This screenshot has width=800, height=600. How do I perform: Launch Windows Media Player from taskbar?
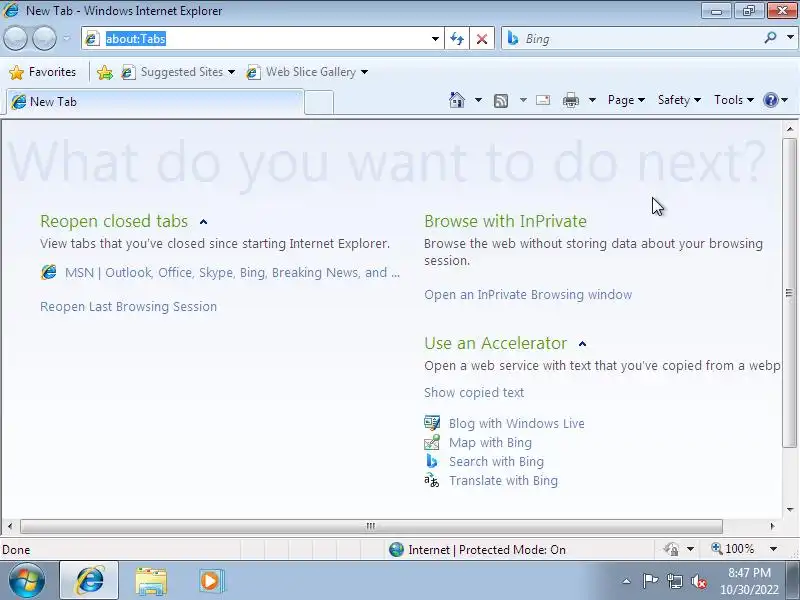[x=211, y=581]
